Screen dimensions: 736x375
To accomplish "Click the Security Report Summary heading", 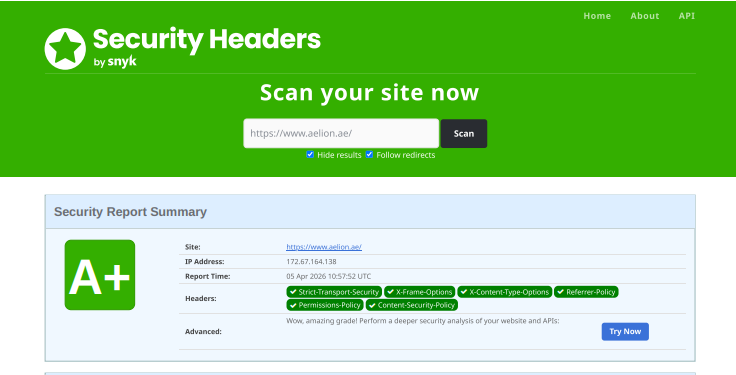I will [130, 212].
